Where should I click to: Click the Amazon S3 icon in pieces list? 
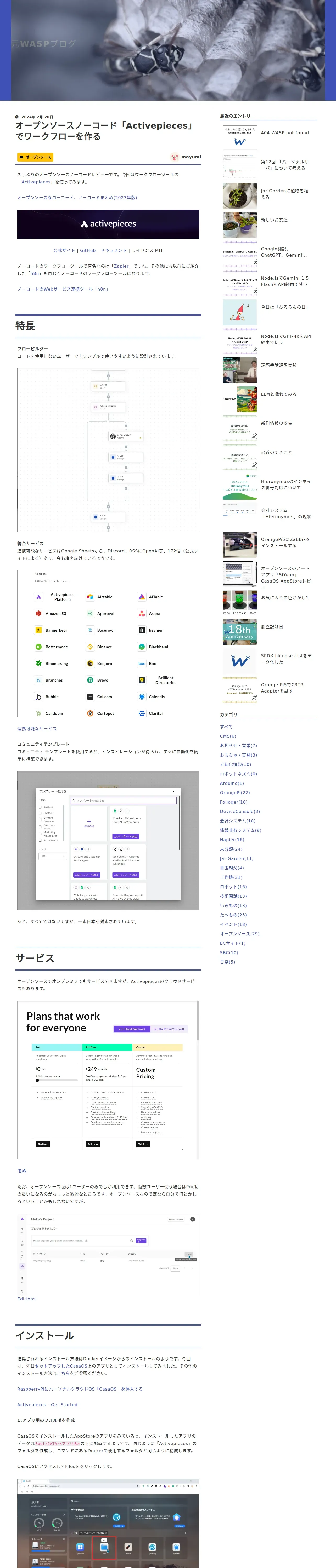tap(38, 614)
